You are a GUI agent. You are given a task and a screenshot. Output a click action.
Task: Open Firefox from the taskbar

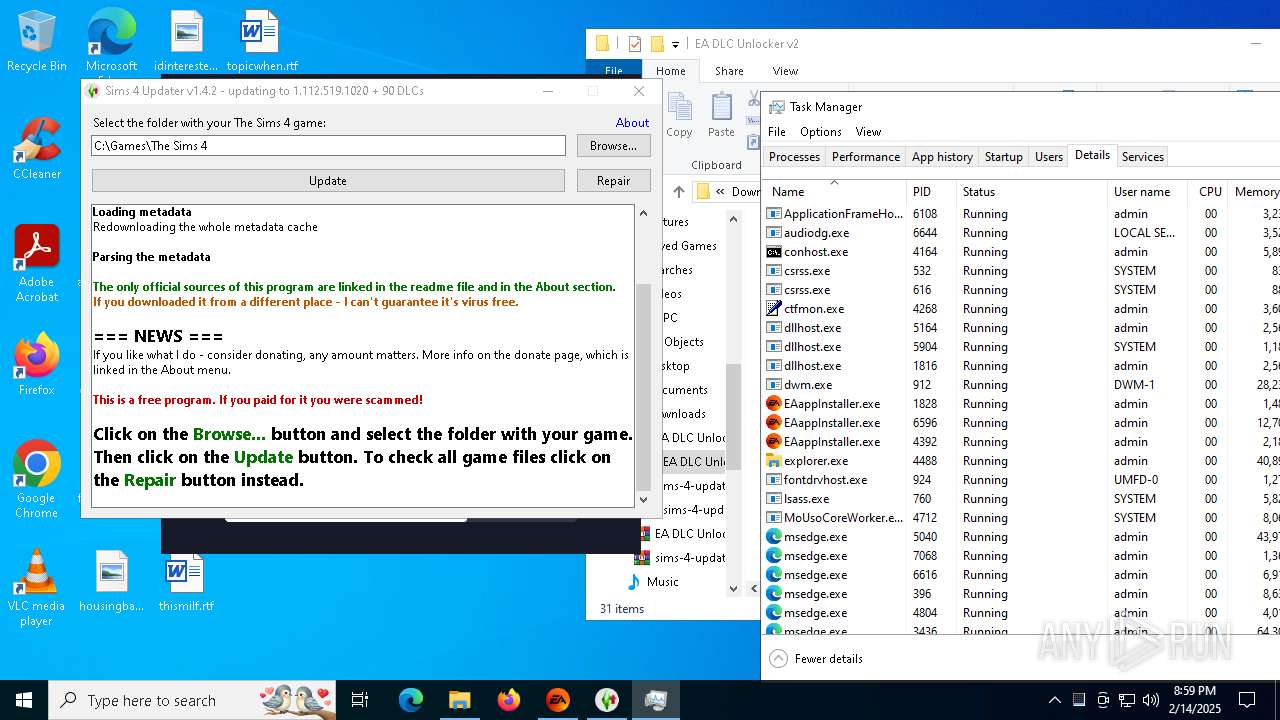pos(509,700)
